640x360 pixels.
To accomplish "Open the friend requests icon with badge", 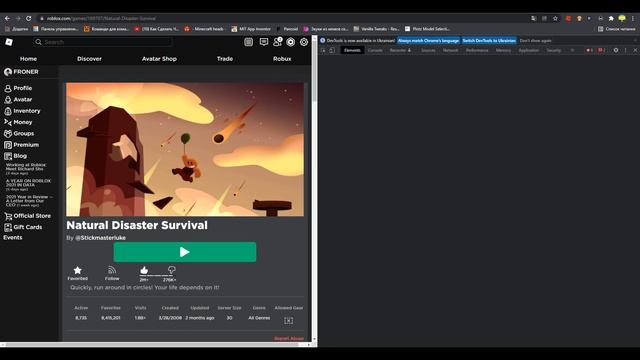I will tap(278, 42).
